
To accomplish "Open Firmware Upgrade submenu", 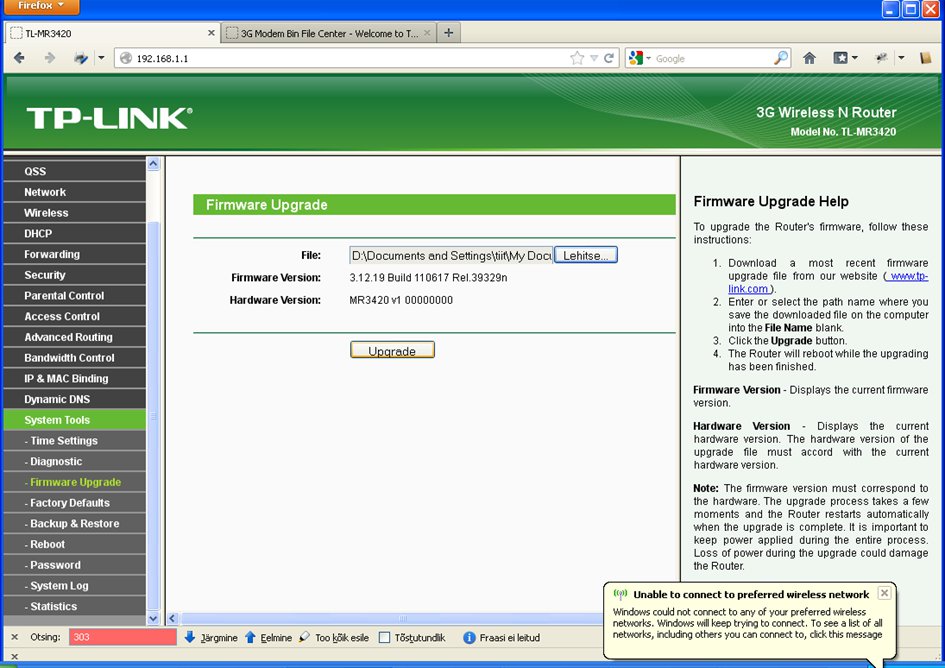I will tap(75, 482).
